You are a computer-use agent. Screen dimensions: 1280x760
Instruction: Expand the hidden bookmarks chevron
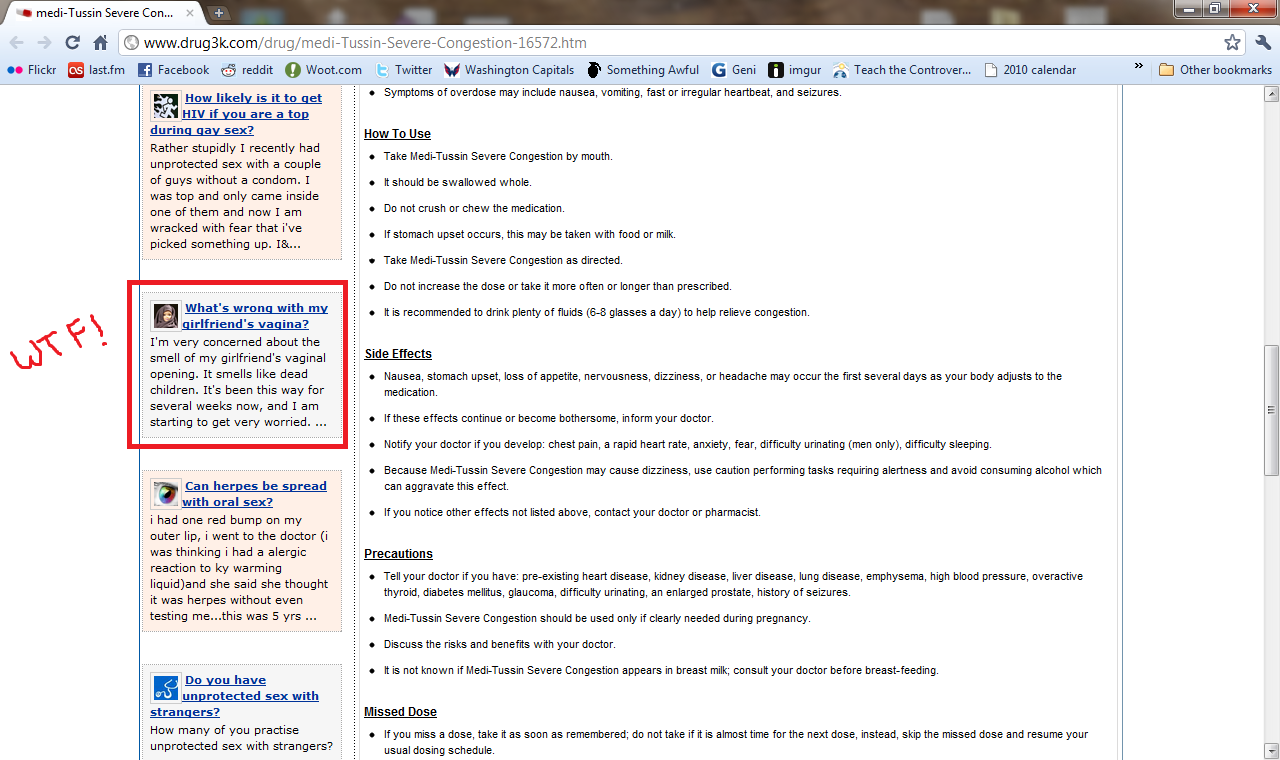pos(1138,68)
